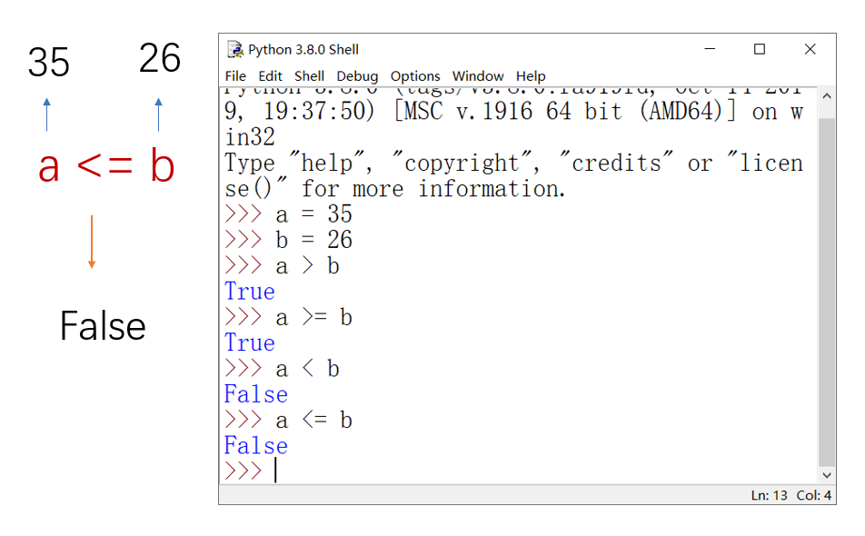The width and height of the screenshot is (865, 536).
Task: Open the Options menu
Action: pyautogui.click(x=415, y=76)
